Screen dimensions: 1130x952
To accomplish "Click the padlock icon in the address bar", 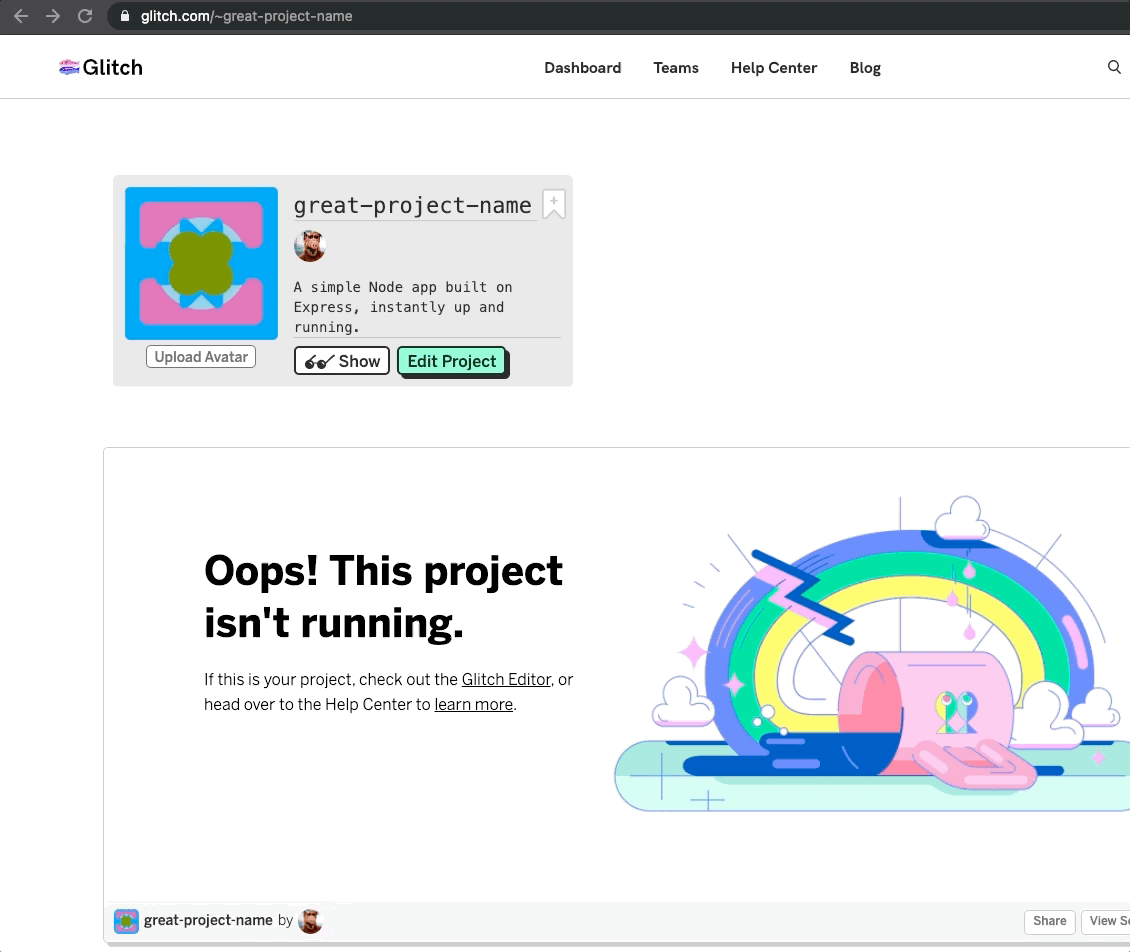I will click(x=125, y=16).
